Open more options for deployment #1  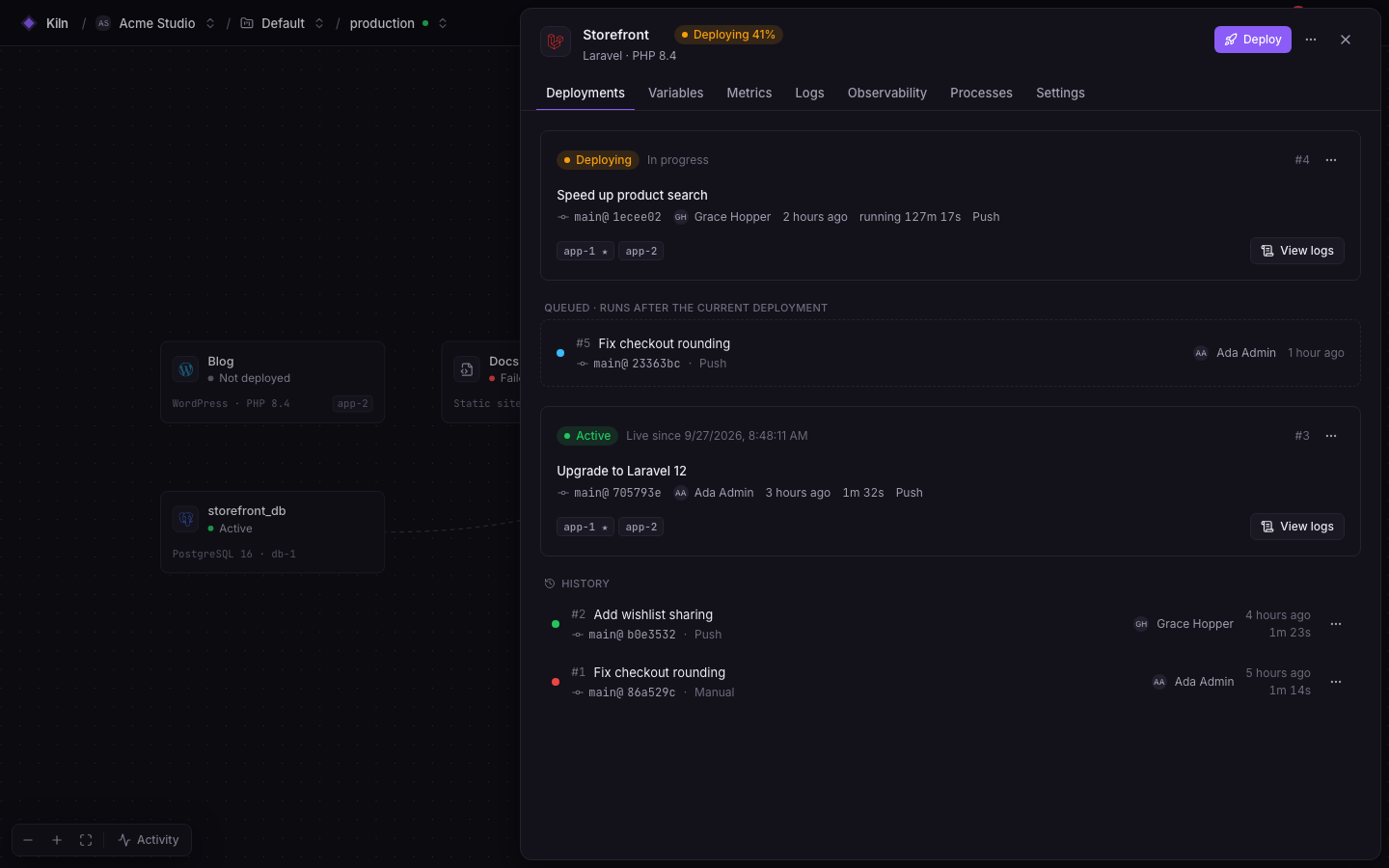(1336, 682)
